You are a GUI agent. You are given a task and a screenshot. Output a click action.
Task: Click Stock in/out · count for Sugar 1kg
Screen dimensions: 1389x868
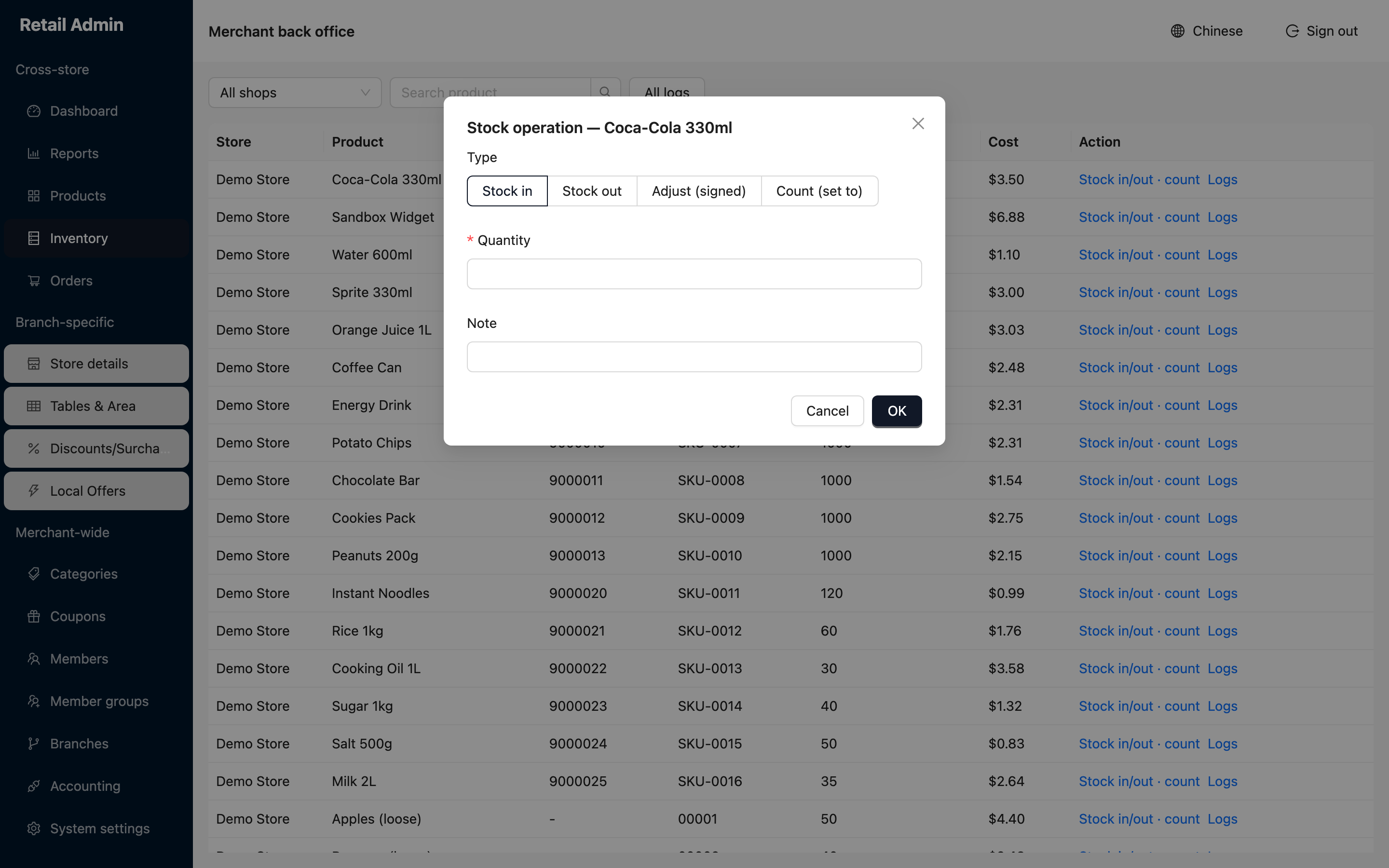pyautogui.click(x=1139, y=706)
